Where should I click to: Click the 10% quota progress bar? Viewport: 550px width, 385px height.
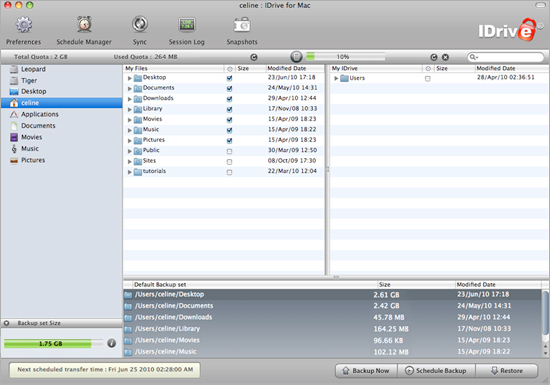346,56
